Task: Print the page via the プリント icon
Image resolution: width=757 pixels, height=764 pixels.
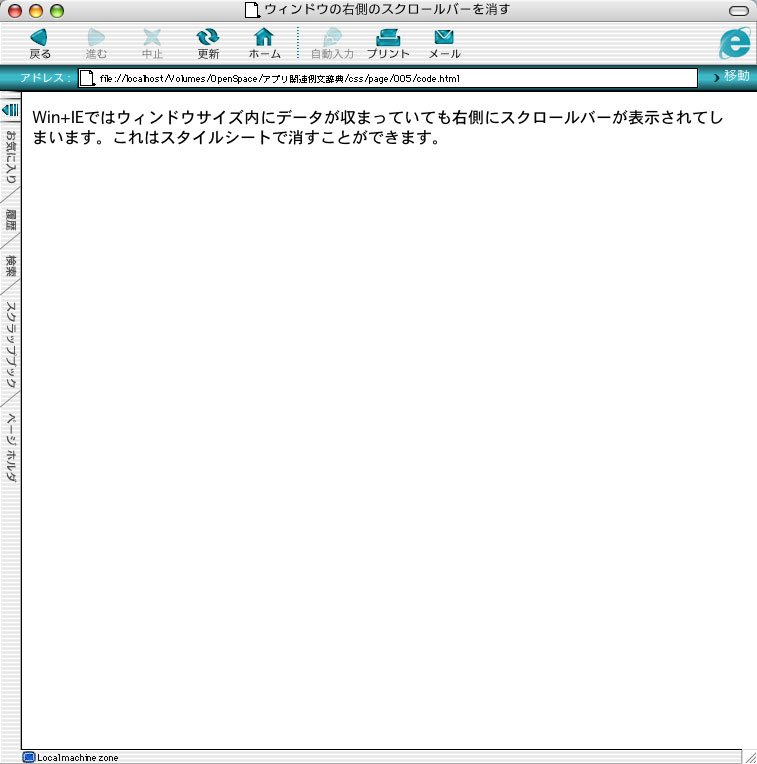Action: [x=388, y=37]
